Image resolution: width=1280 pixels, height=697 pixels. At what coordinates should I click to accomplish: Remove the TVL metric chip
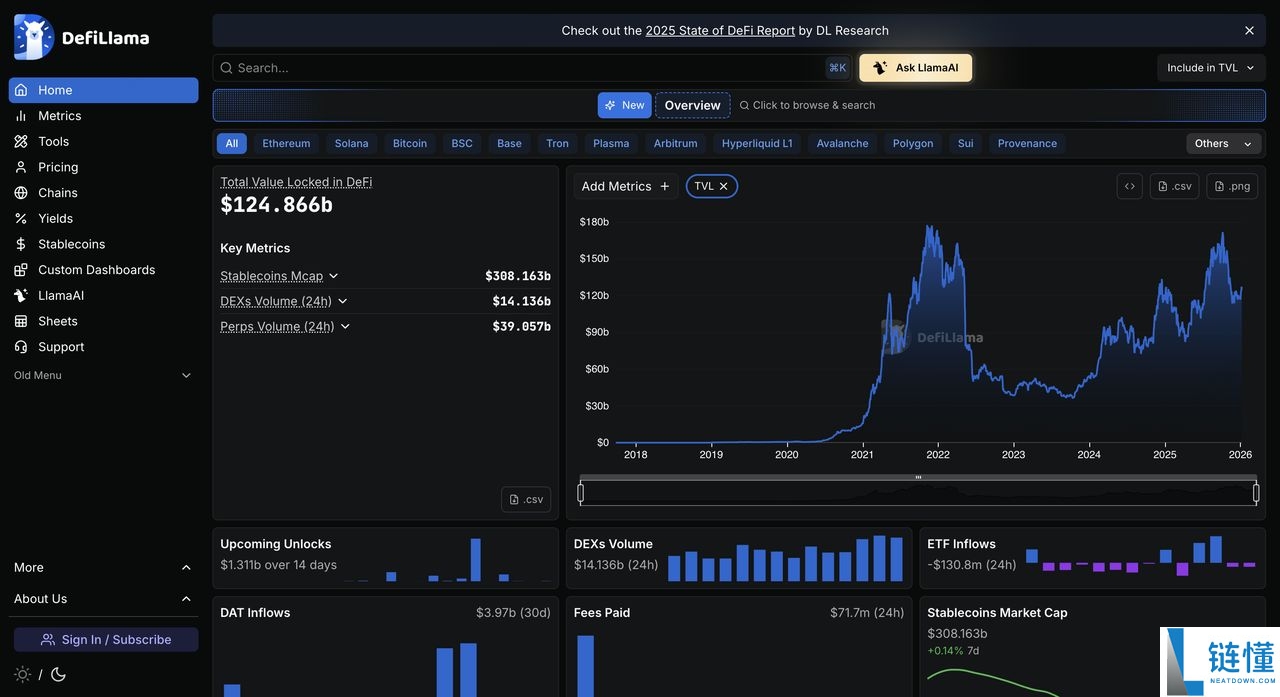point(723,186)
